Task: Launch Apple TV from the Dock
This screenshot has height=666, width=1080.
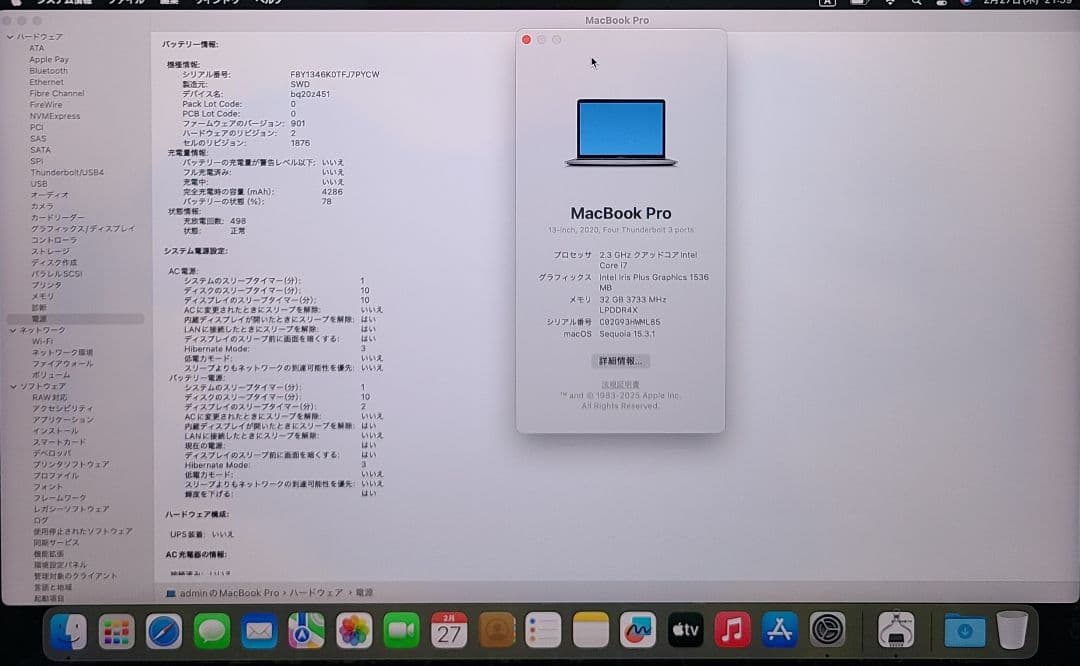Action: coord(685,631)
